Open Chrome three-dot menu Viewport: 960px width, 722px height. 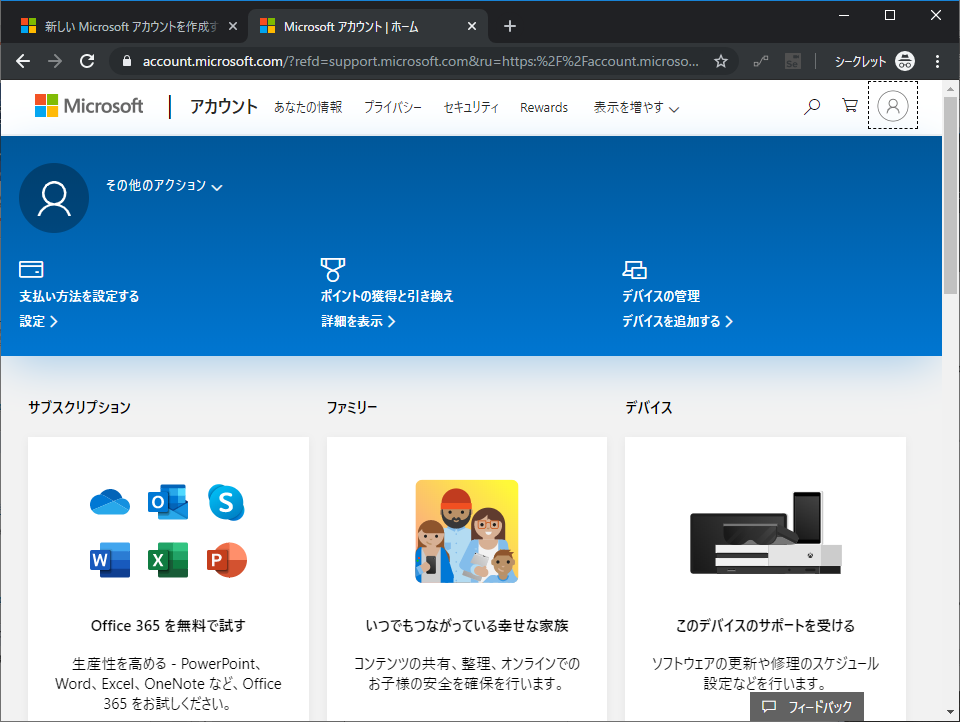pyautogui.click(x=937, y=61)
